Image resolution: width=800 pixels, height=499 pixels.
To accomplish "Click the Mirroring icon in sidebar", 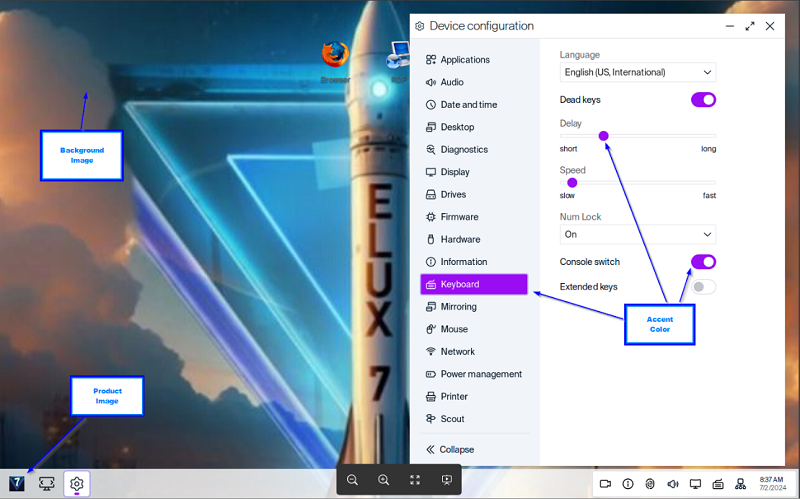I will pos(431,307).
